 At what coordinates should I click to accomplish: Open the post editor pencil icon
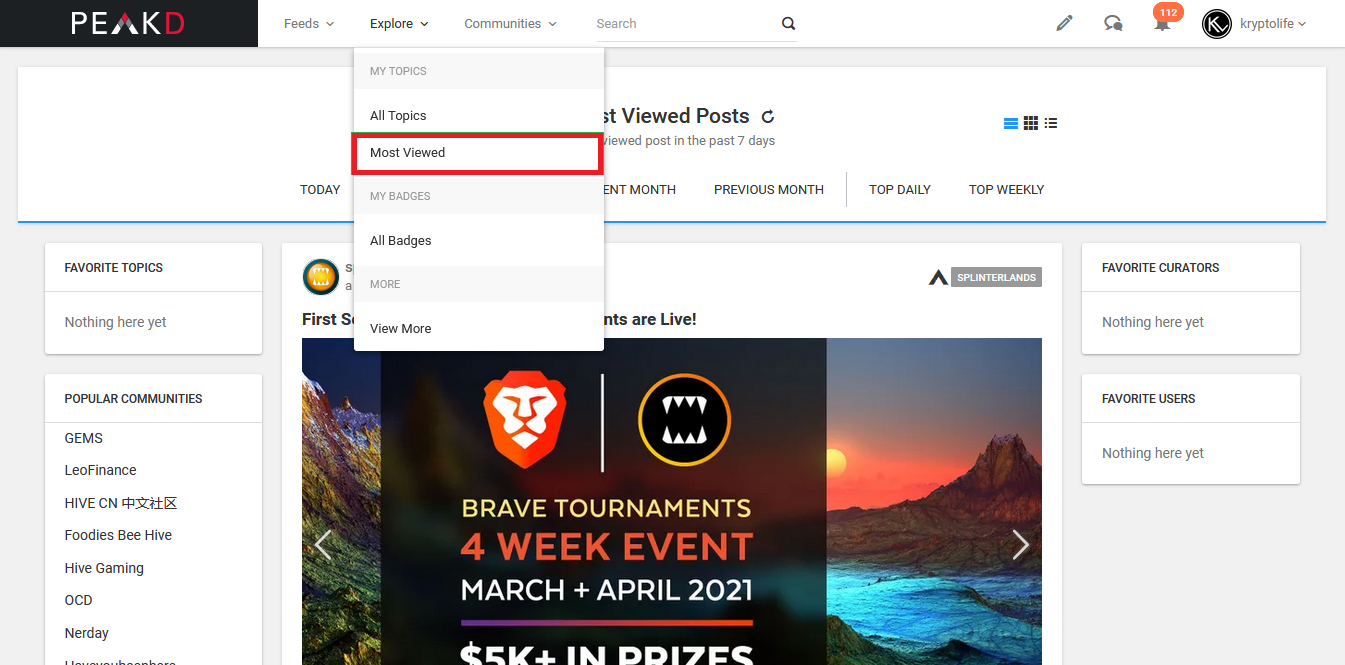click(1064, 23)
